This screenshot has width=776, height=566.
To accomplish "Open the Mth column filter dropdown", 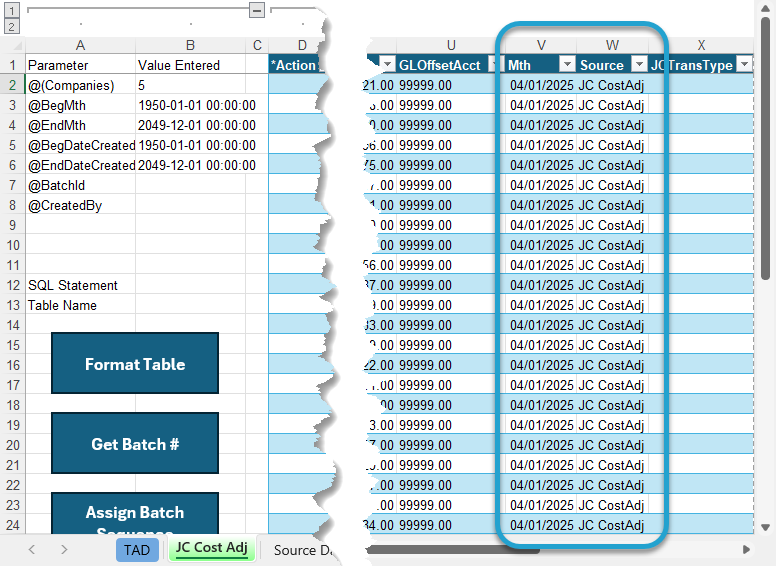I will tap(567, 64).
